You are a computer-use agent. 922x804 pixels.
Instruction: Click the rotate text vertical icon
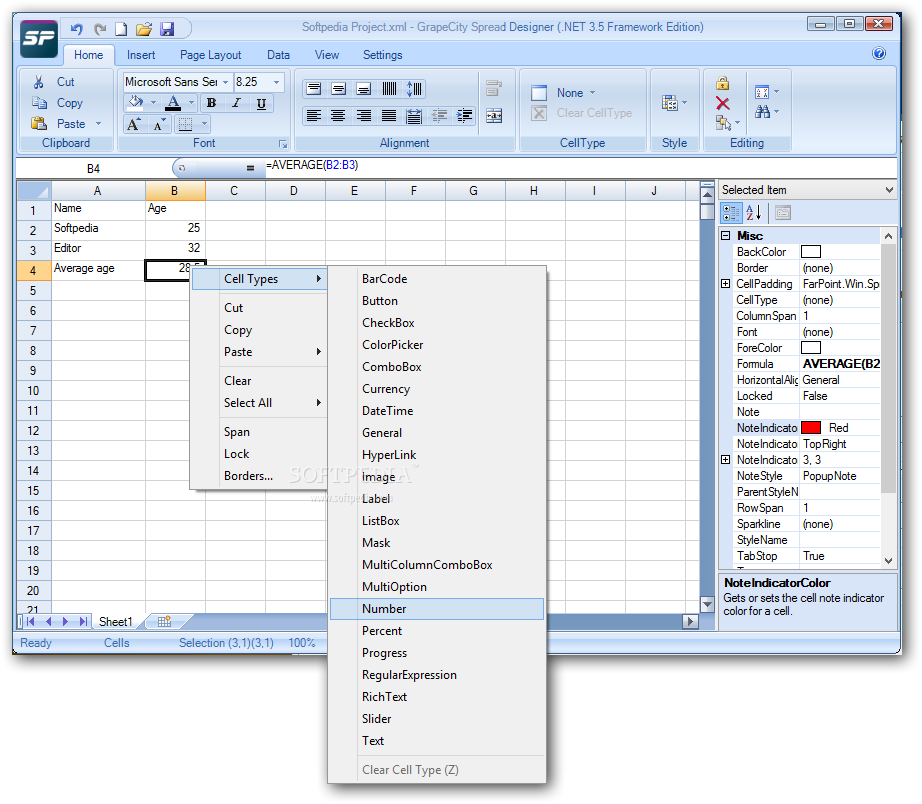389,89
